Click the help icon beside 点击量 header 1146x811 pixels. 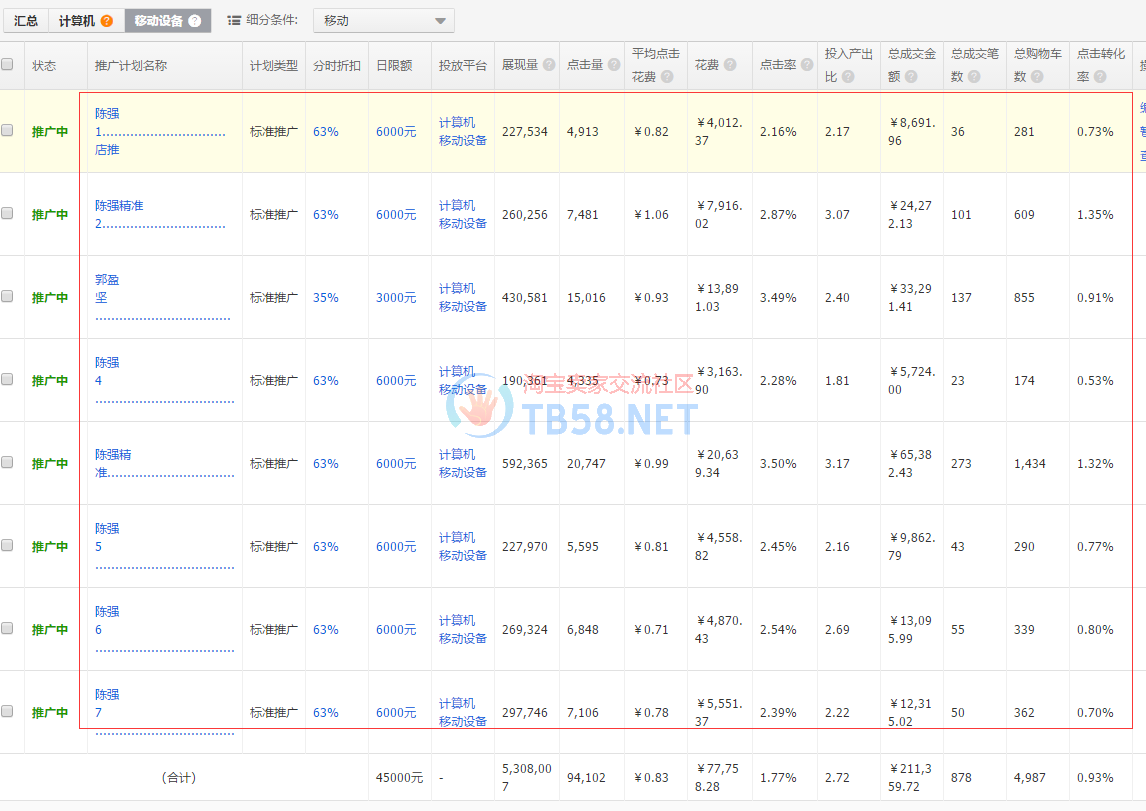click(614, 65)
